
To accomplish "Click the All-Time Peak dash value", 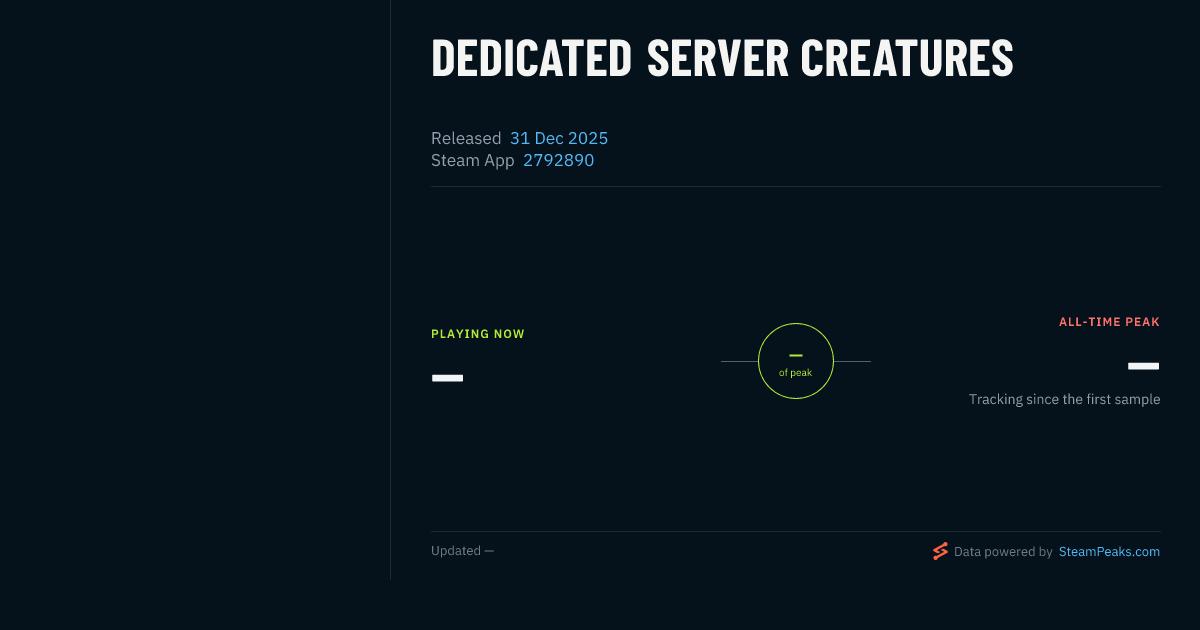I will pyautogui.click(x=1144, y=366).
